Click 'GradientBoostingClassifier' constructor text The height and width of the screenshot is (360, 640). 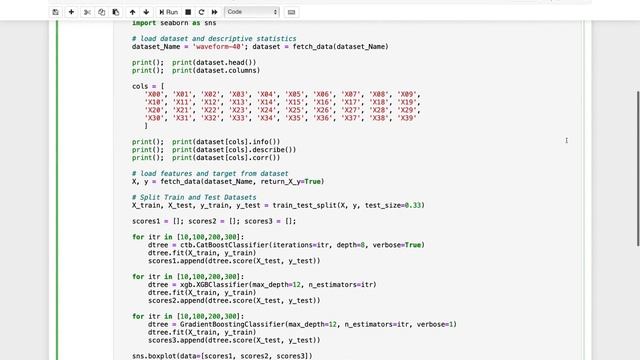coord(232,324)
